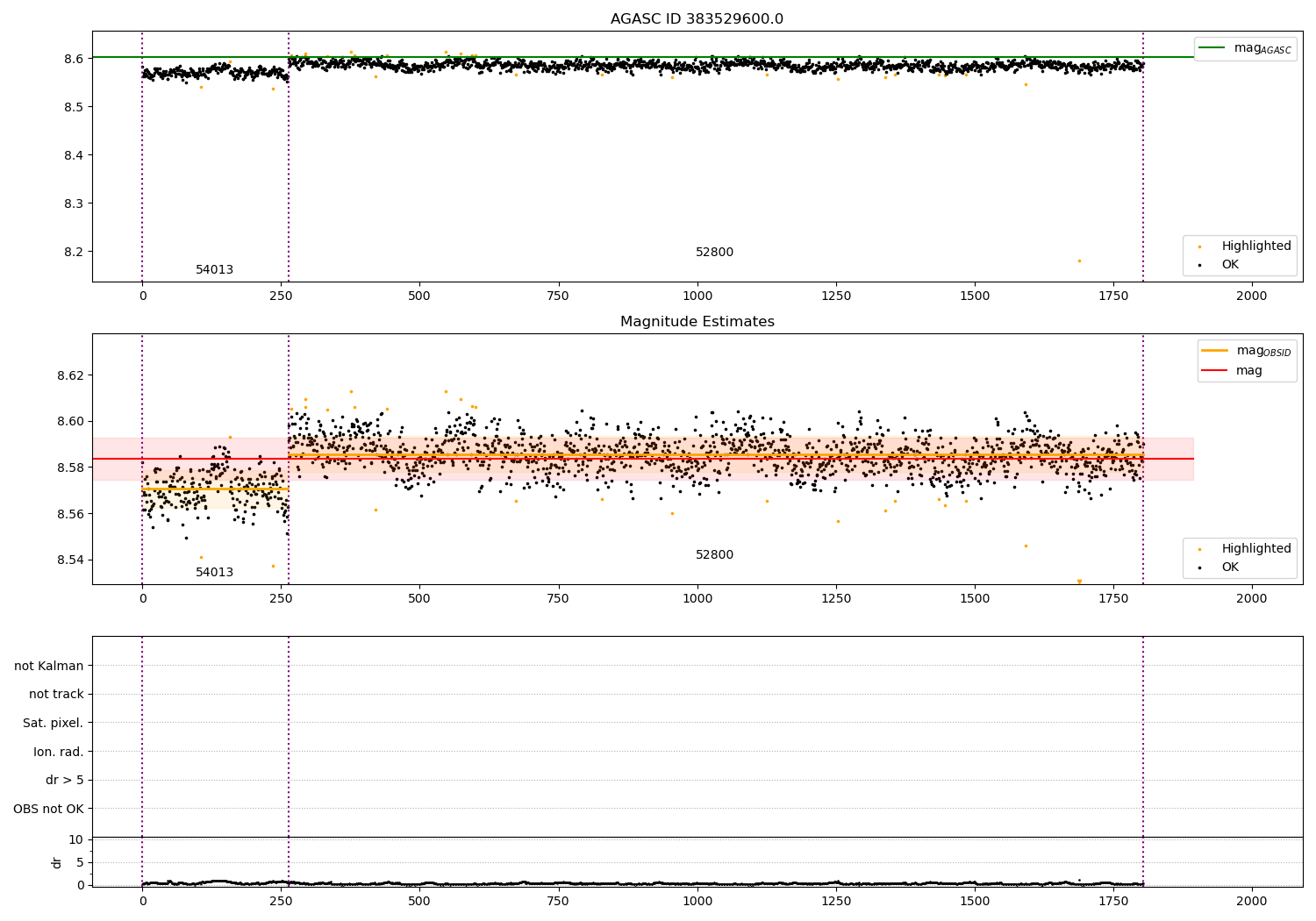Click the 8.3 y-axis tick of top plot
Viewport: 1316px width, 921px height.
click(74, 203)
